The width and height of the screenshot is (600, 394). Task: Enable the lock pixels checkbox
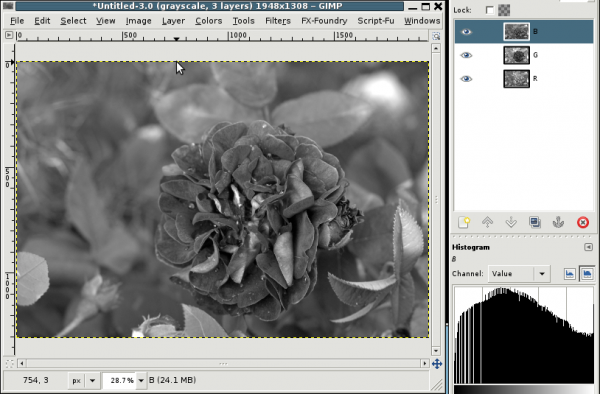click(490, 10)
